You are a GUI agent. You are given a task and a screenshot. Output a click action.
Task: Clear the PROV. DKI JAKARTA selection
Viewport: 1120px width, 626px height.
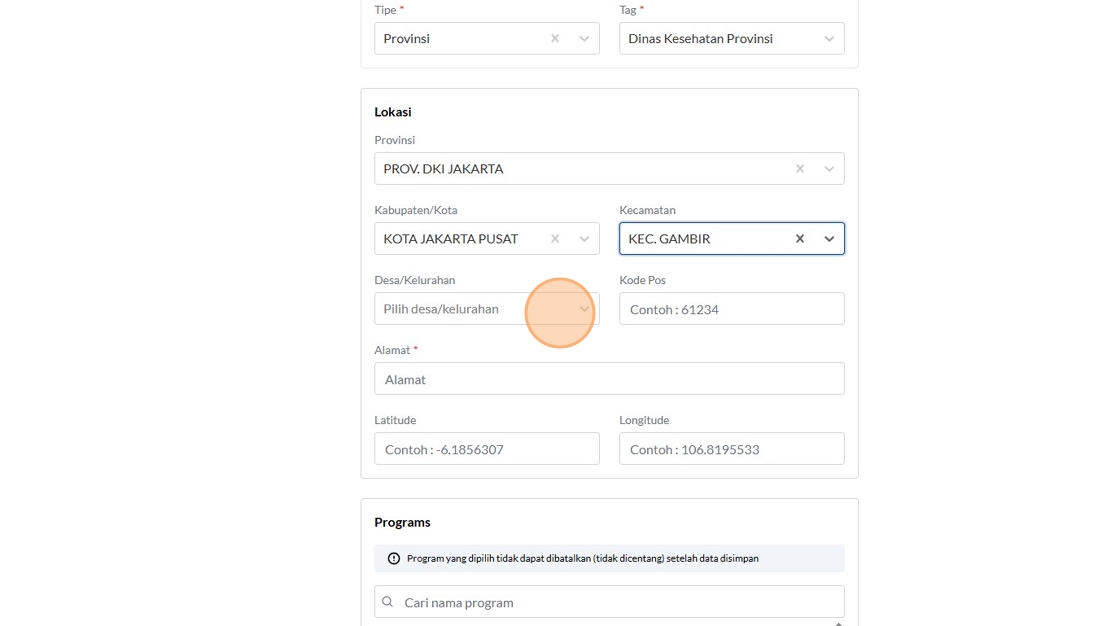pyautogui.click(x=800, y=169)
